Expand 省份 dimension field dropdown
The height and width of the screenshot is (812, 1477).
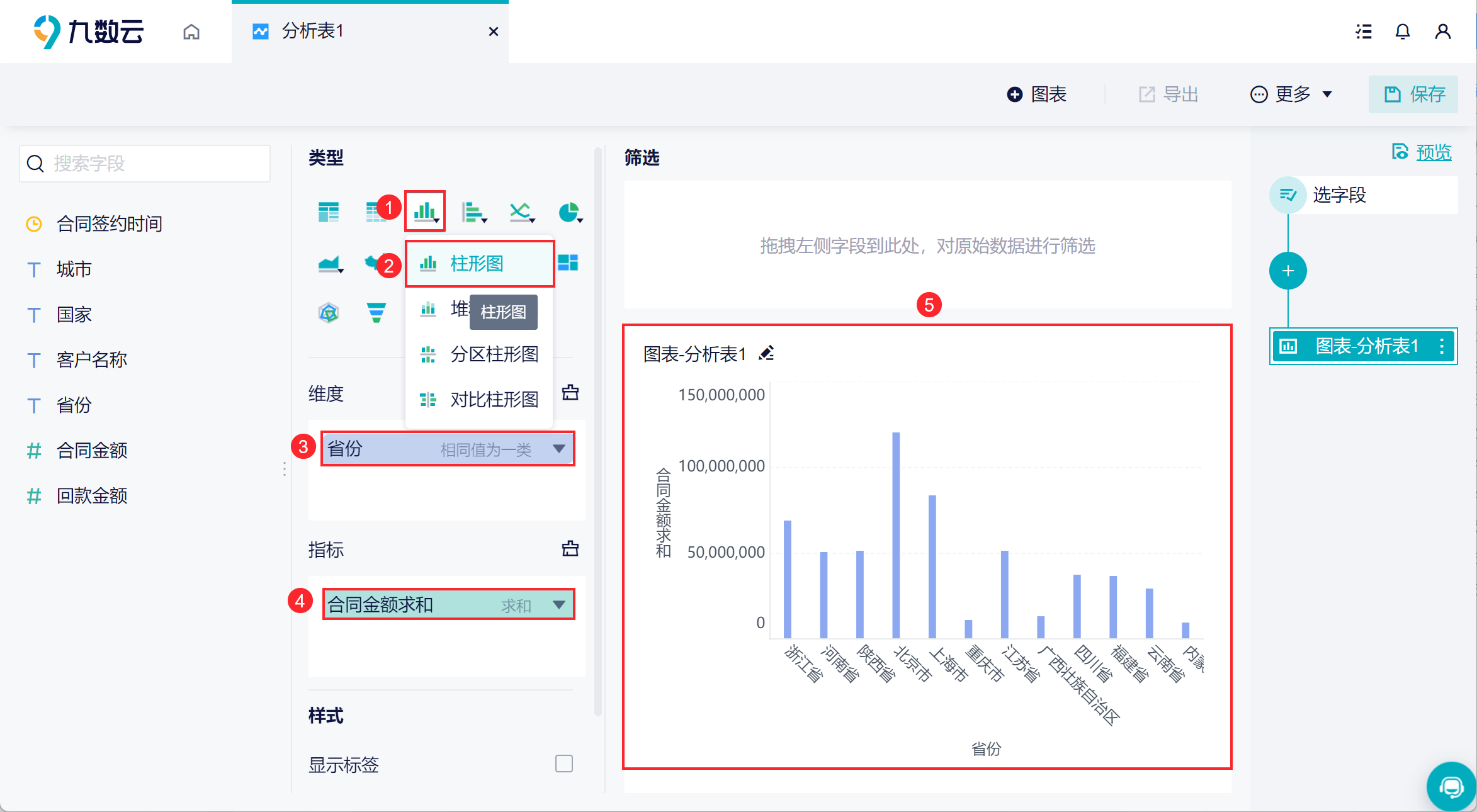click(x=558, y=449)
